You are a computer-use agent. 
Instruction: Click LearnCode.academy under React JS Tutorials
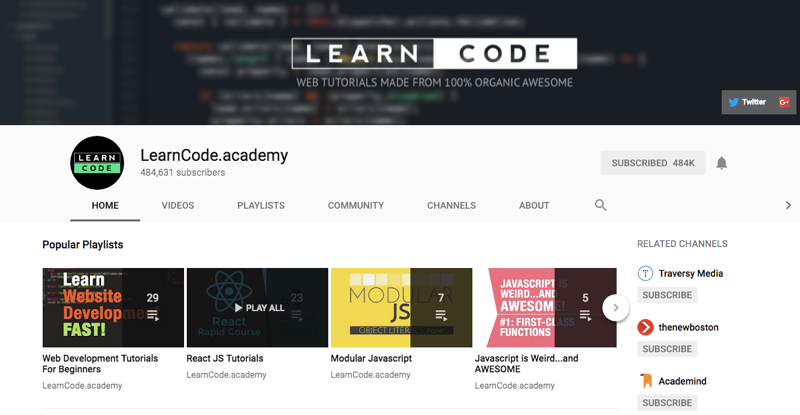[x=226, y=375]
